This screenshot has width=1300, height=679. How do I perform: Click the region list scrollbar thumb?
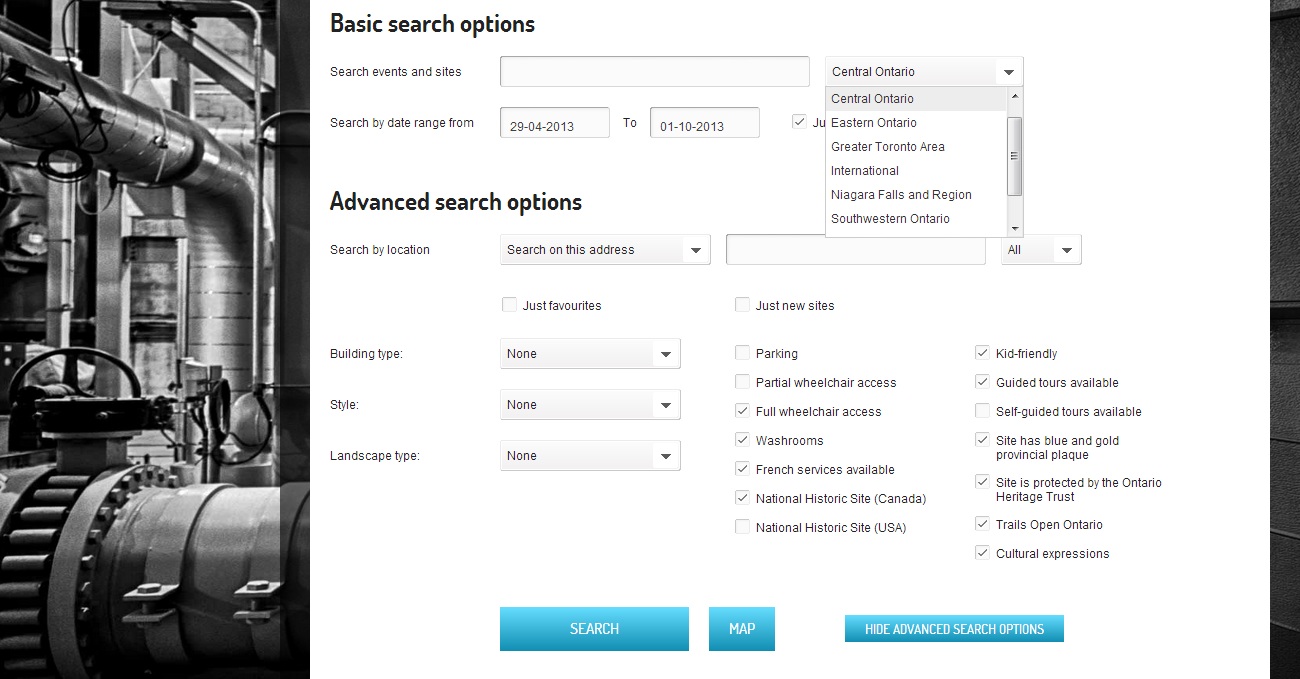(1014, 156)
